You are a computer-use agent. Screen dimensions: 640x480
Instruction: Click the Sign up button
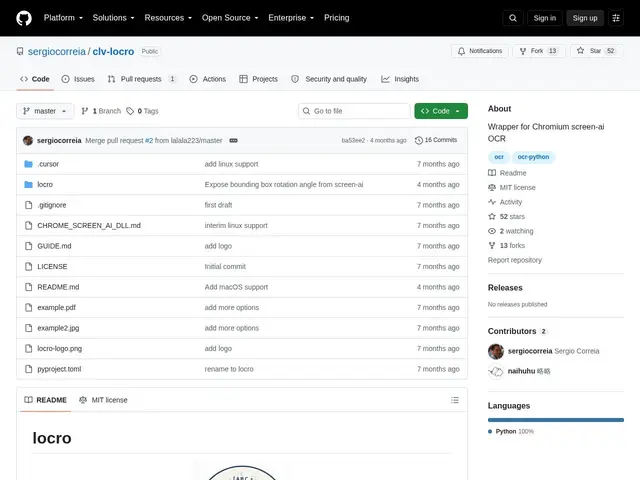point(585,18)
